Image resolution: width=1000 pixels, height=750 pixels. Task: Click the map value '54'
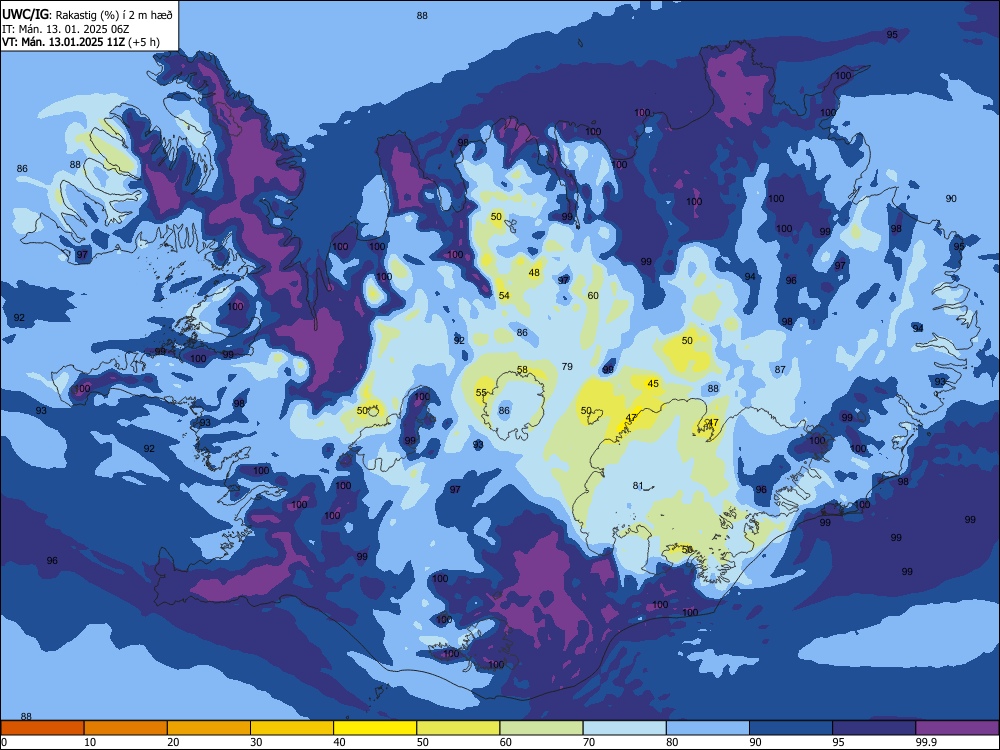[504, 295]
